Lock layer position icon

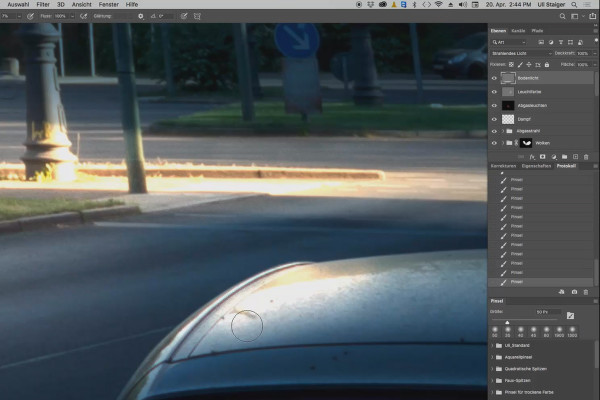[x=529, y=65]
